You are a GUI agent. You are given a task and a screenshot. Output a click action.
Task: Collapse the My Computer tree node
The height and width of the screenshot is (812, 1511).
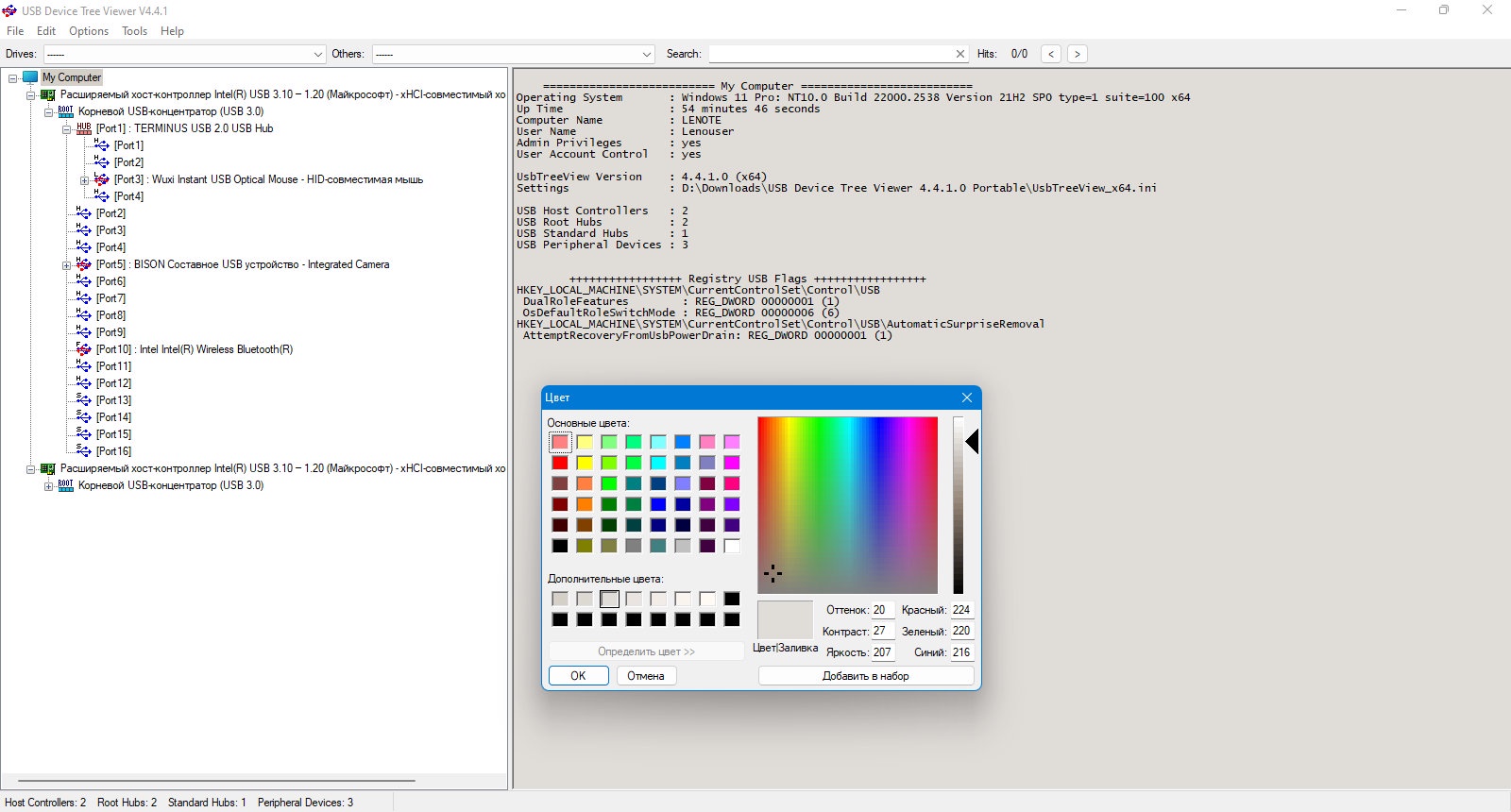pos(12,78)
